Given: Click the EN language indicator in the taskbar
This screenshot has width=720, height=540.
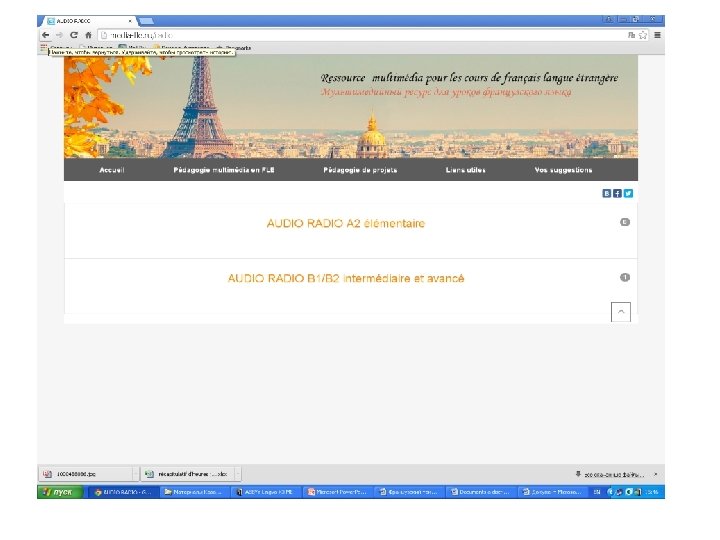Looking at the screenshot, I should point(597,492).
